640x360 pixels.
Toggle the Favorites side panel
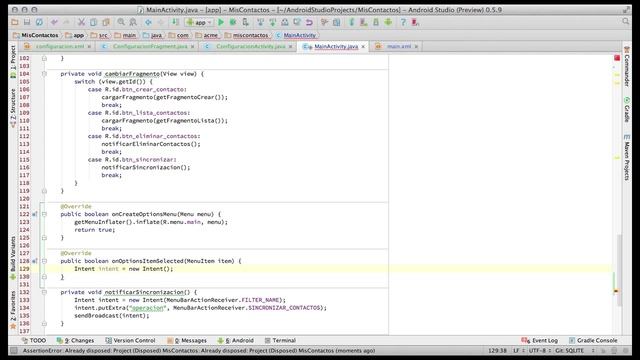point(13,309)
